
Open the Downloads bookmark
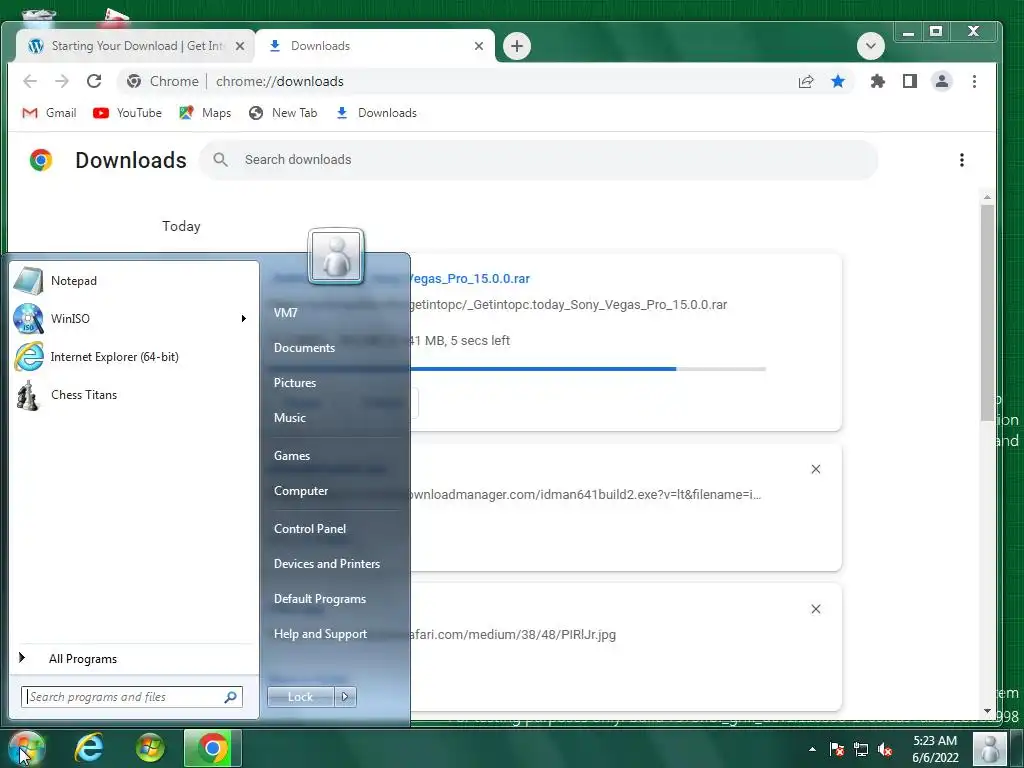point(376,113)
